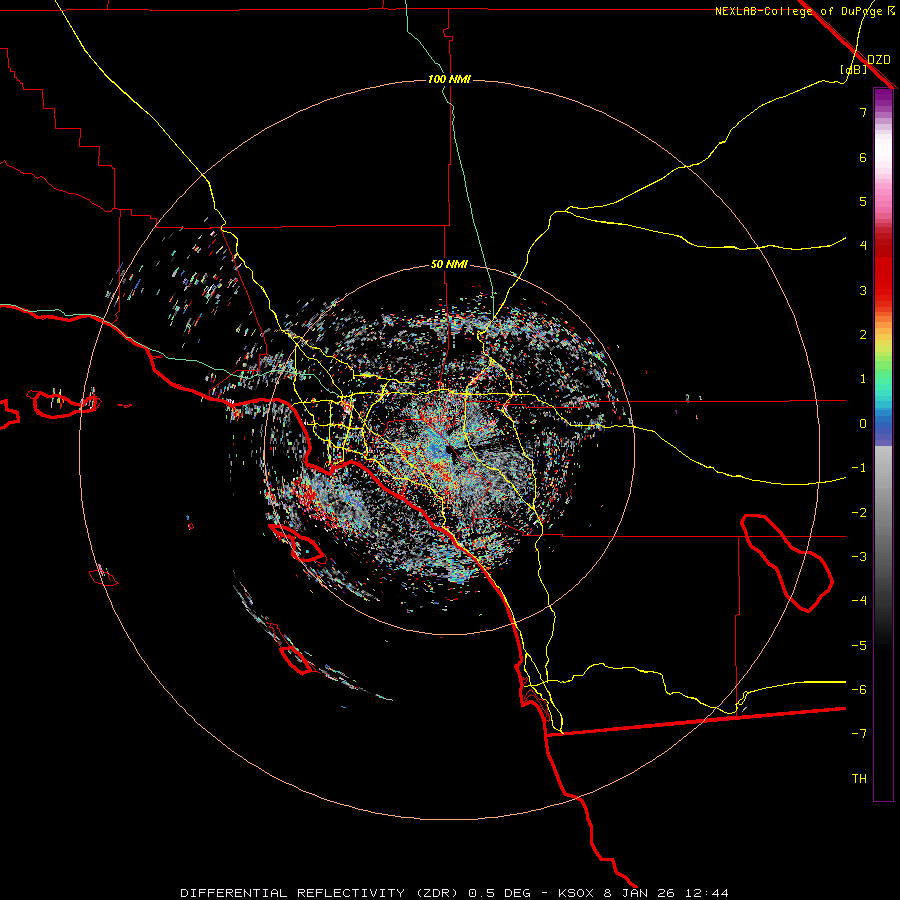900x900 pixels.
Task: Click the KSOX radar site dot at map center
Action: click(x=448, y=450)
